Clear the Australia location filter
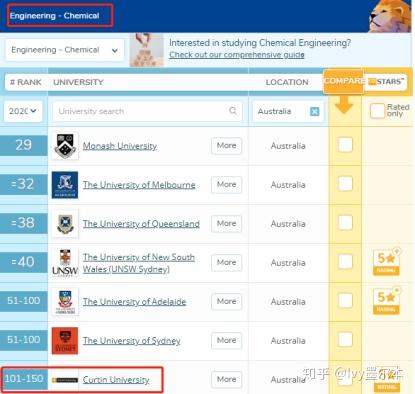 pos(314,111)
